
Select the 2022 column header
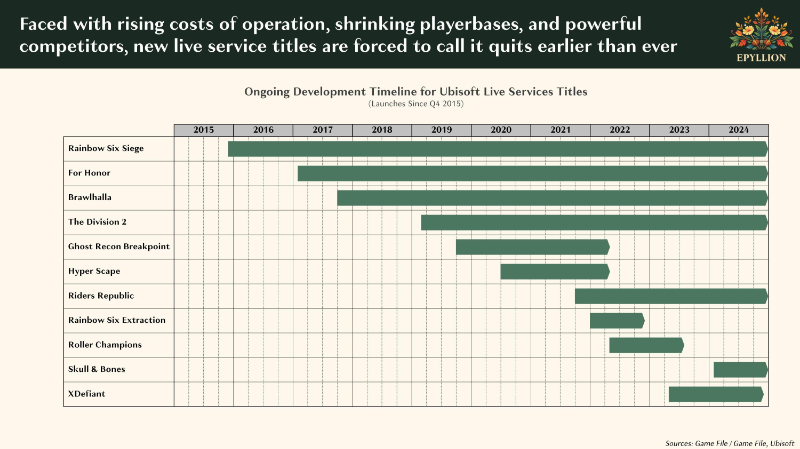click(620, 130)
